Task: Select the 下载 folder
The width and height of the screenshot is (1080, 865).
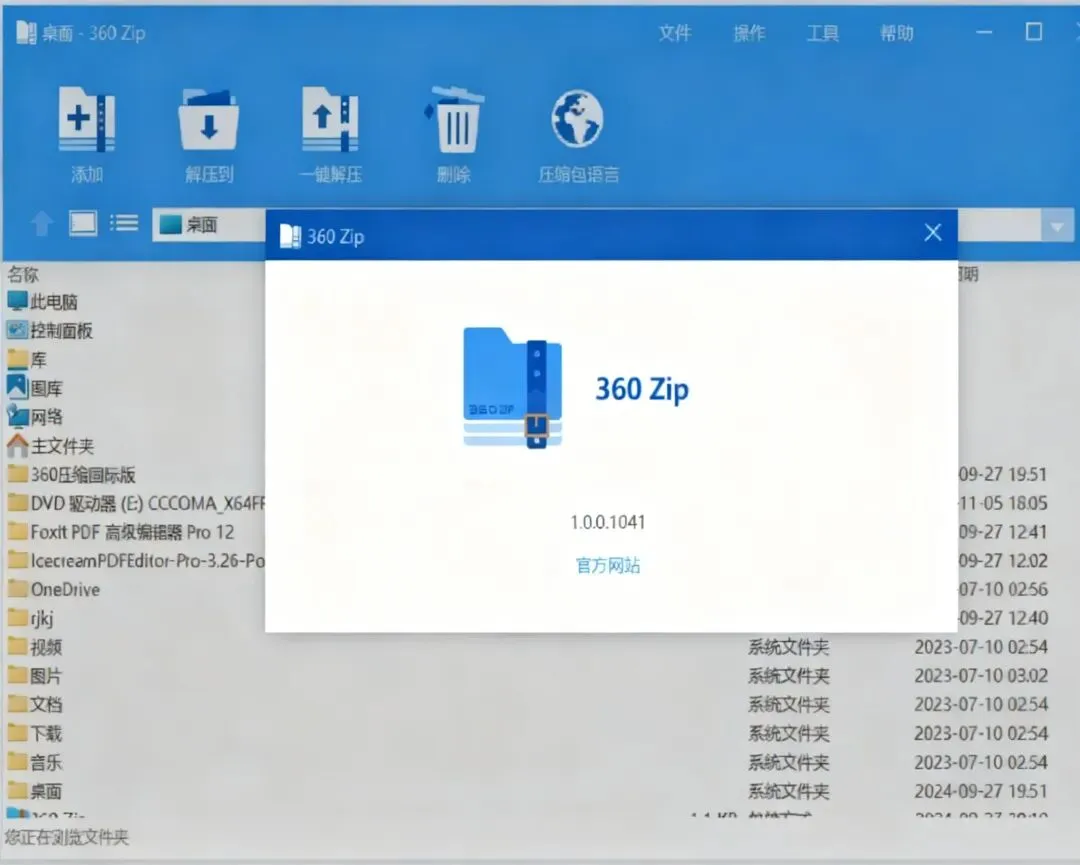Action: coord(34,733)
